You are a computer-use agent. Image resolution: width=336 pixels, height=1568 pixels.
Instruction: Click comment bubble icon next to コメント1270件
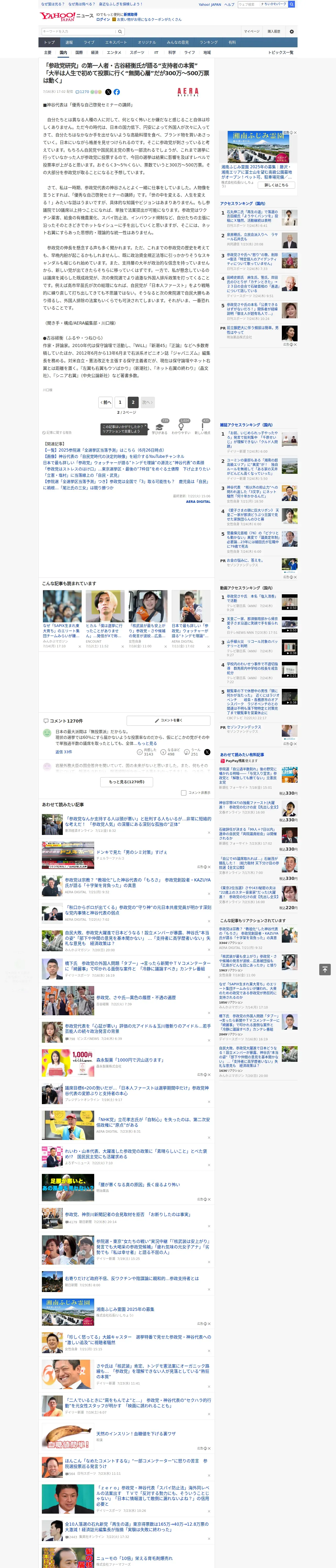pyautogui.click(x=46, y=721)
